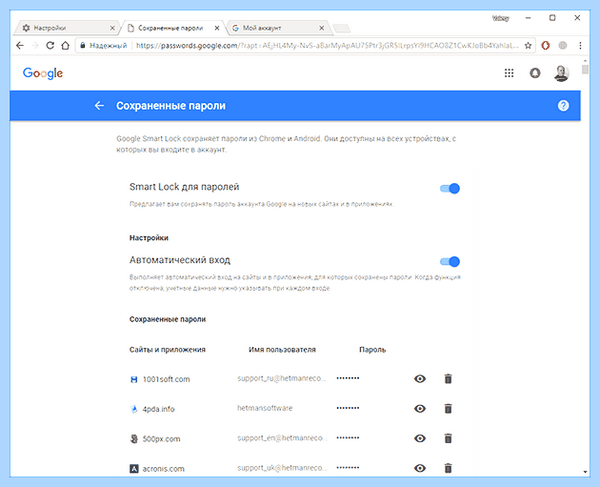Open the help question mark icon
The image size is (600, 487).
click(x=563, y=106)
